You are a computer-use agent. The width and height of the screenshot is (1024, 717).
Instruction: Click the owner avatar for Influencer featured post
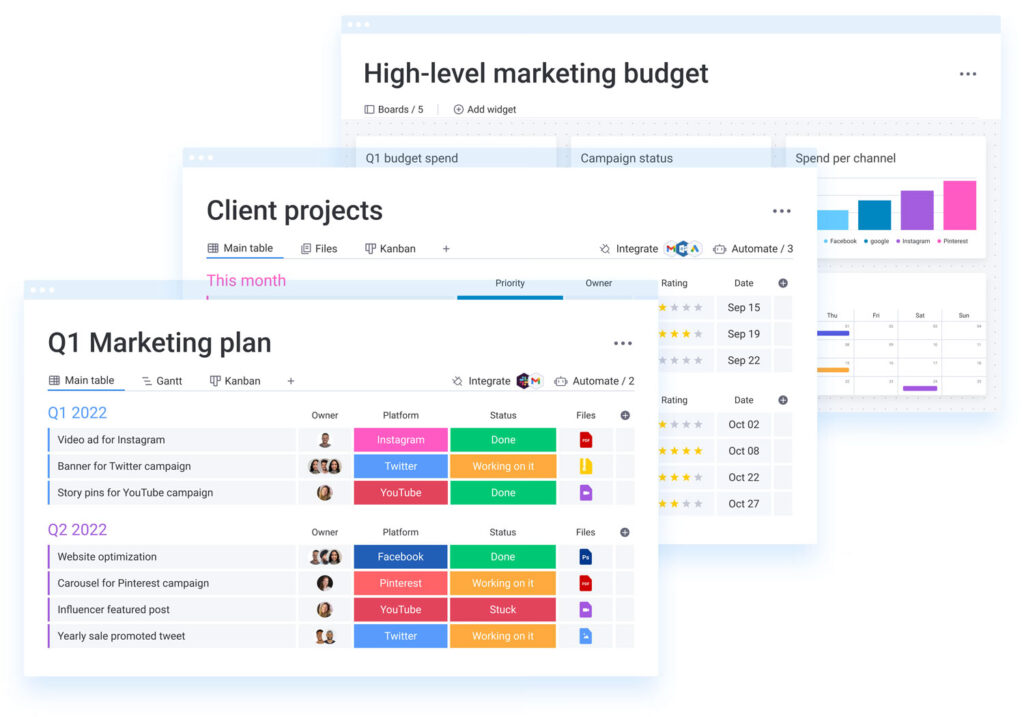[325, 609]
